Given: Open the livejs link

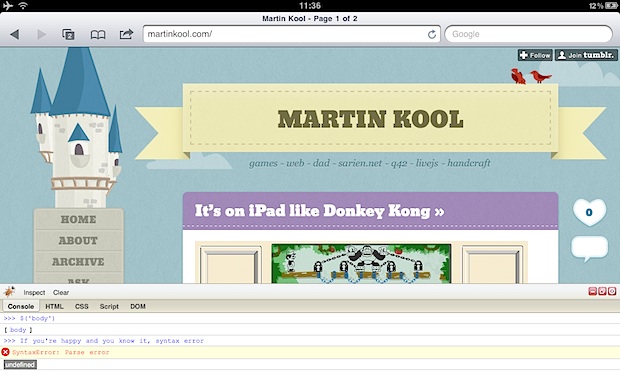Looking at the screenshot, I should (x=427, y=163).
